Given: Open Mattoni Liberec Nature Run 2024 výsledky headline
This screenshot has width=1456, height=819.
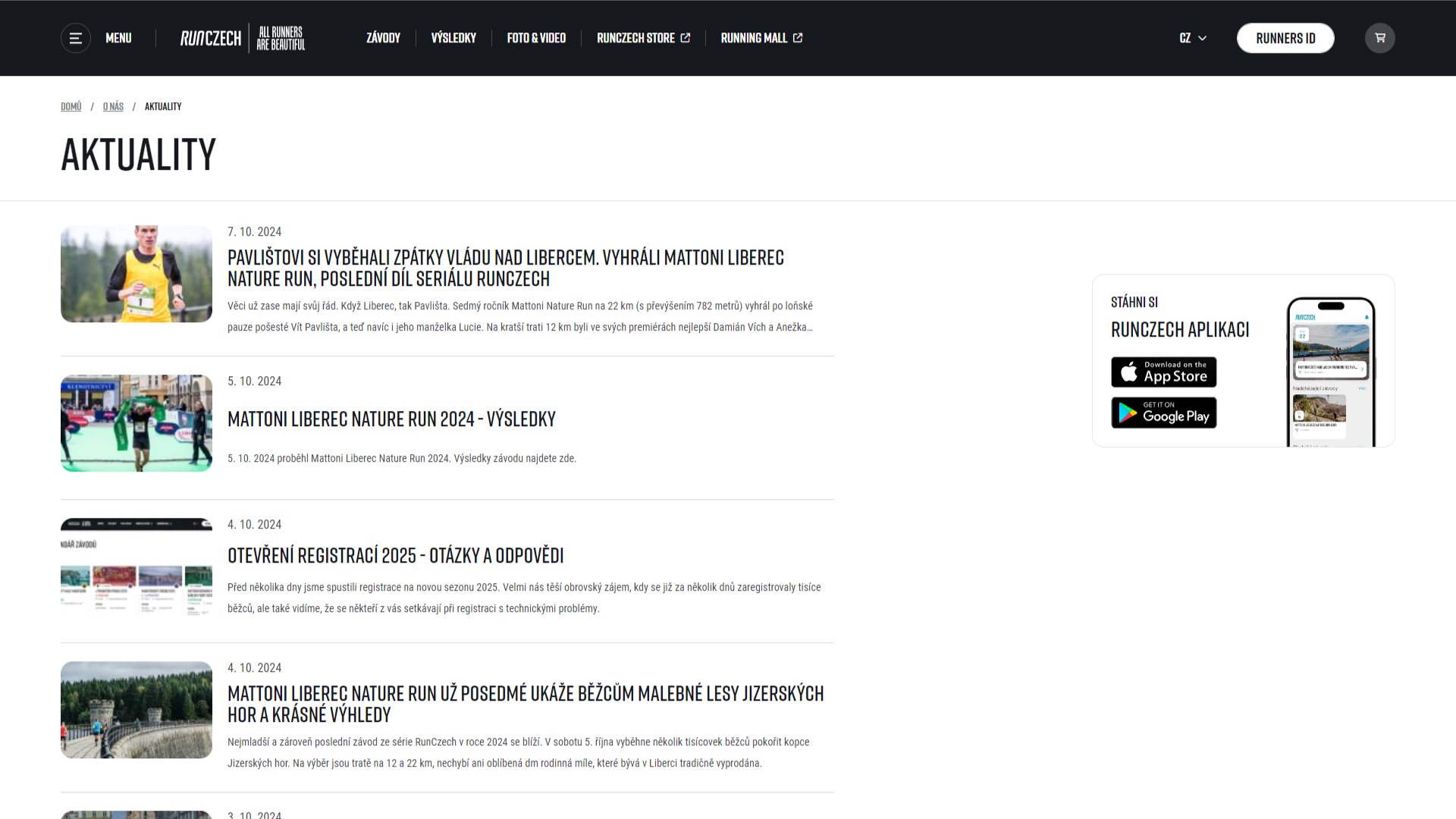Looking at the screenshot, I should (391, 419).
